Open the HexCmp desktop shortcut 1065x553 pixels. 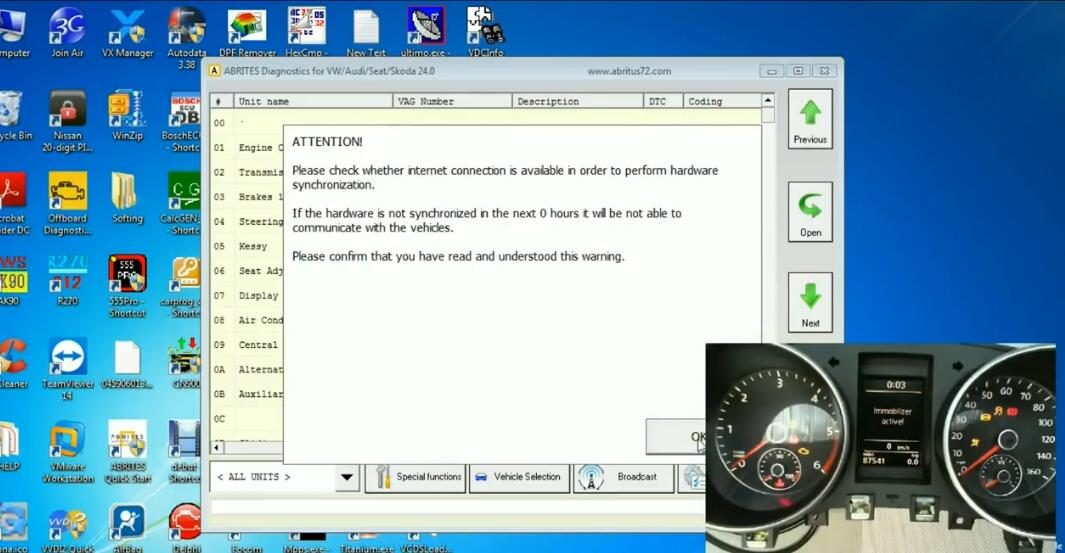(x=306, y=32)
